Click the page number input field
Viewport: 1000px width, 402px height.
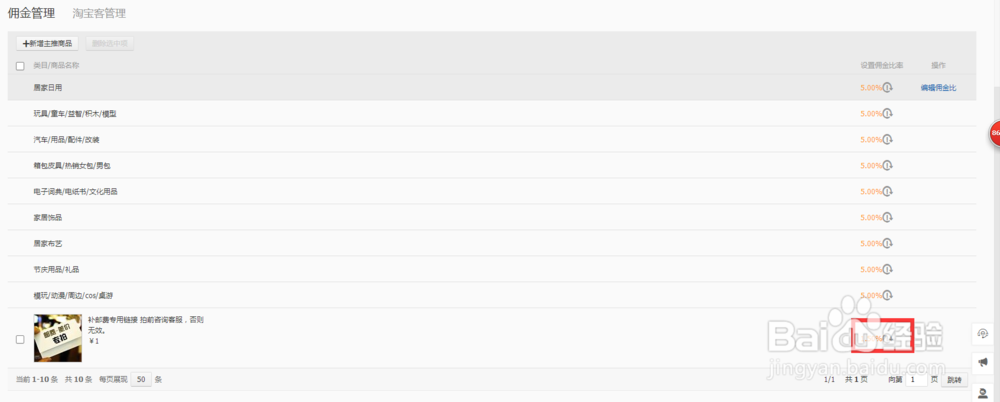tap(917, 380)
